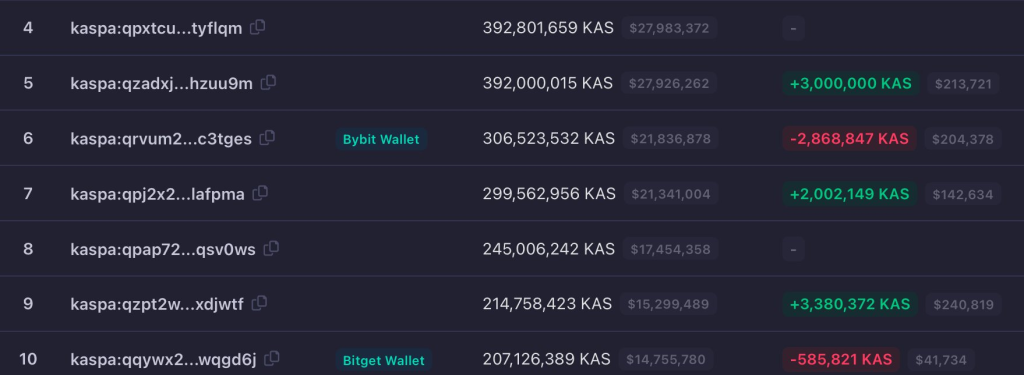Viewport: 1024px width, 375px height.
Task: Copy address kaspa:qpap72...qsv0ws
Action: tap(271, 248)
